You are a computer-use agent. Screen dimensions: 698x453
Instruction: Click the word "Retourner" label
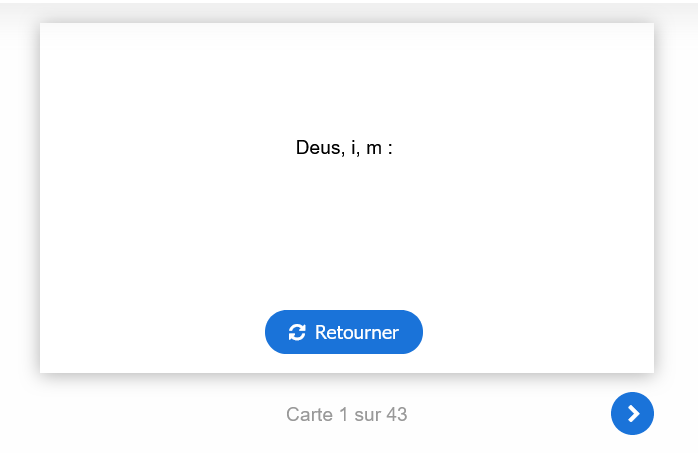[x=357, y=332]
